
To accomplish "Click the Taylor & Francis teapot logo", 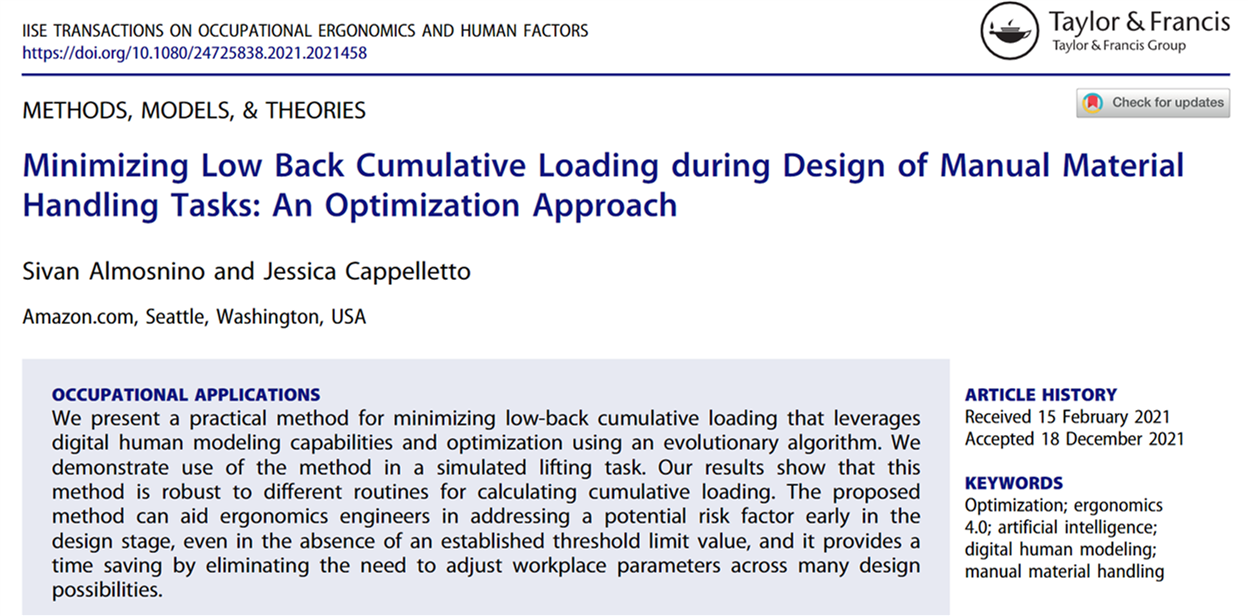I will pyautogui.click(x=1008, y=29).
